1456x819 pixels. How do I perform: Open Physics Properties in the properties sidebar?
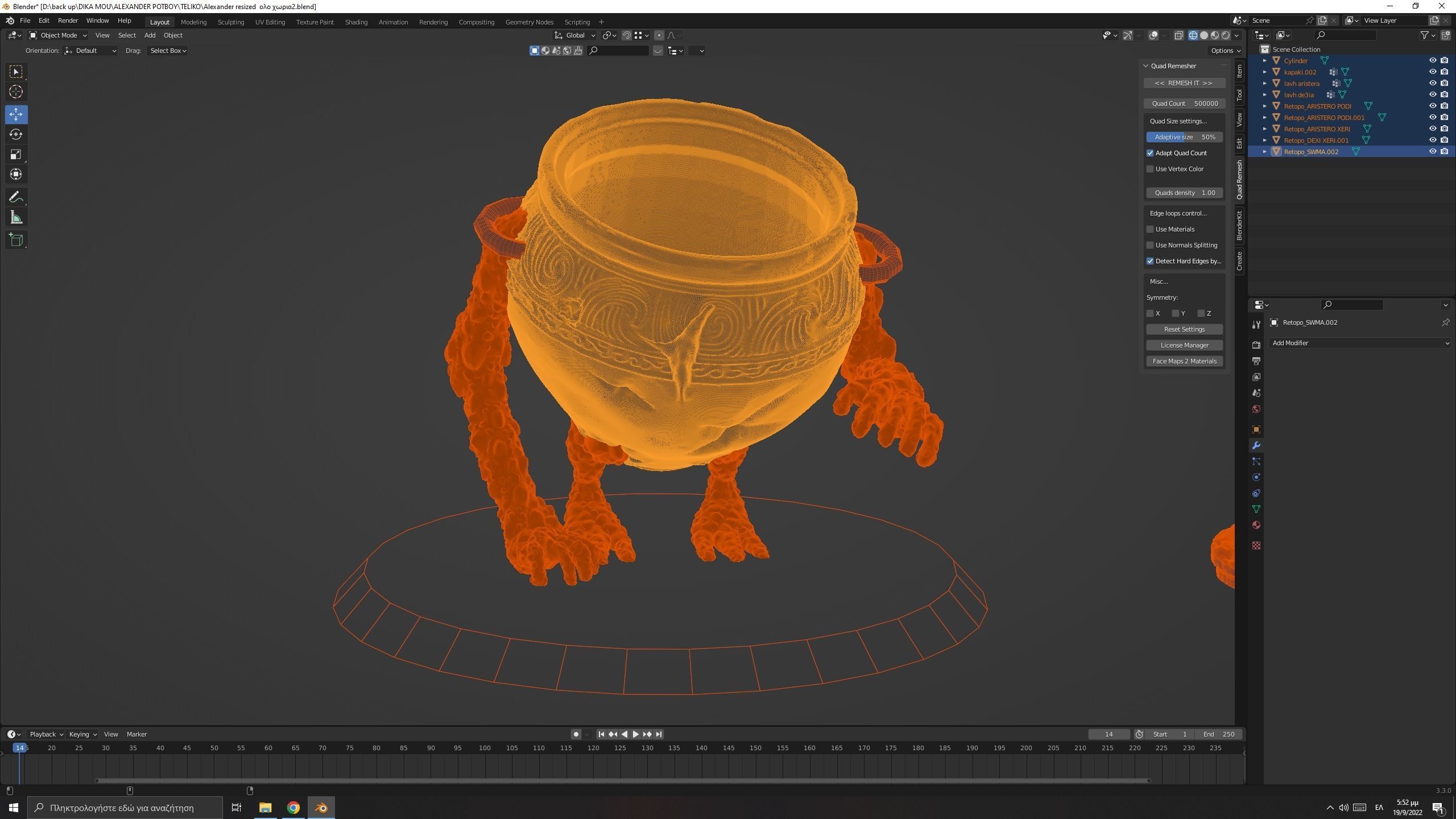pos(1256,477)
